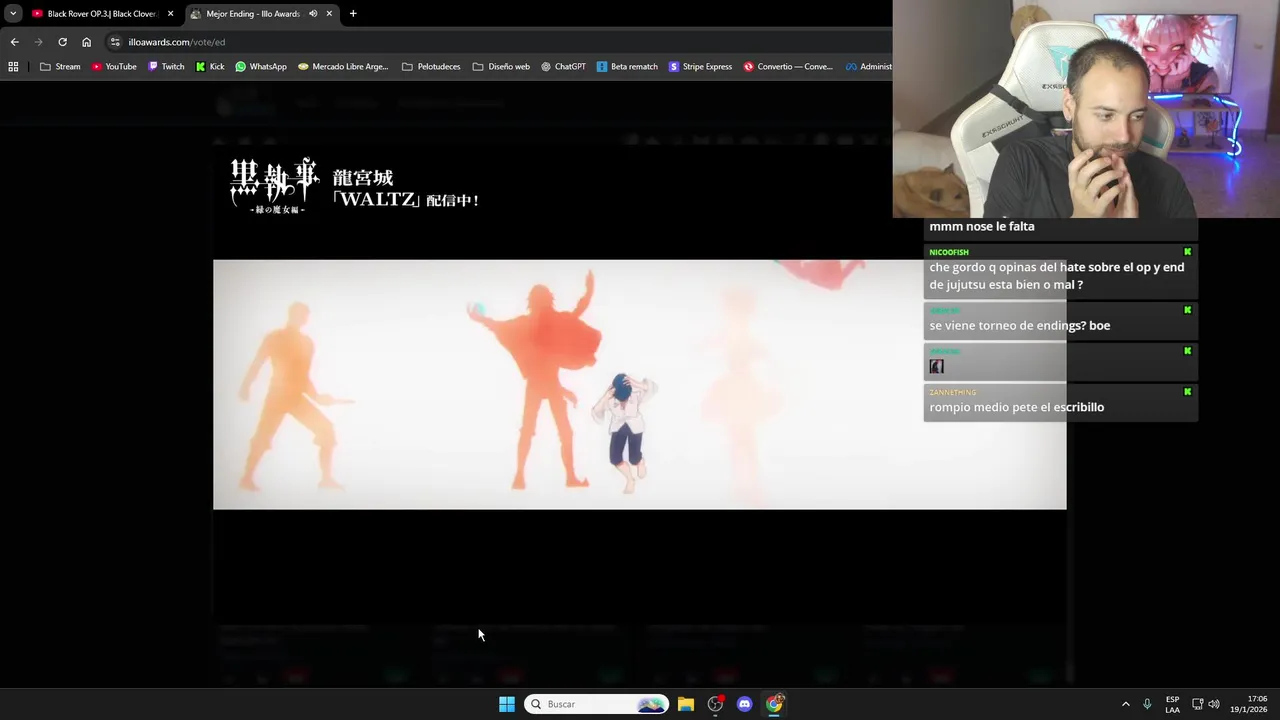Open the Windows Start menu

click(x=507, y=704)
